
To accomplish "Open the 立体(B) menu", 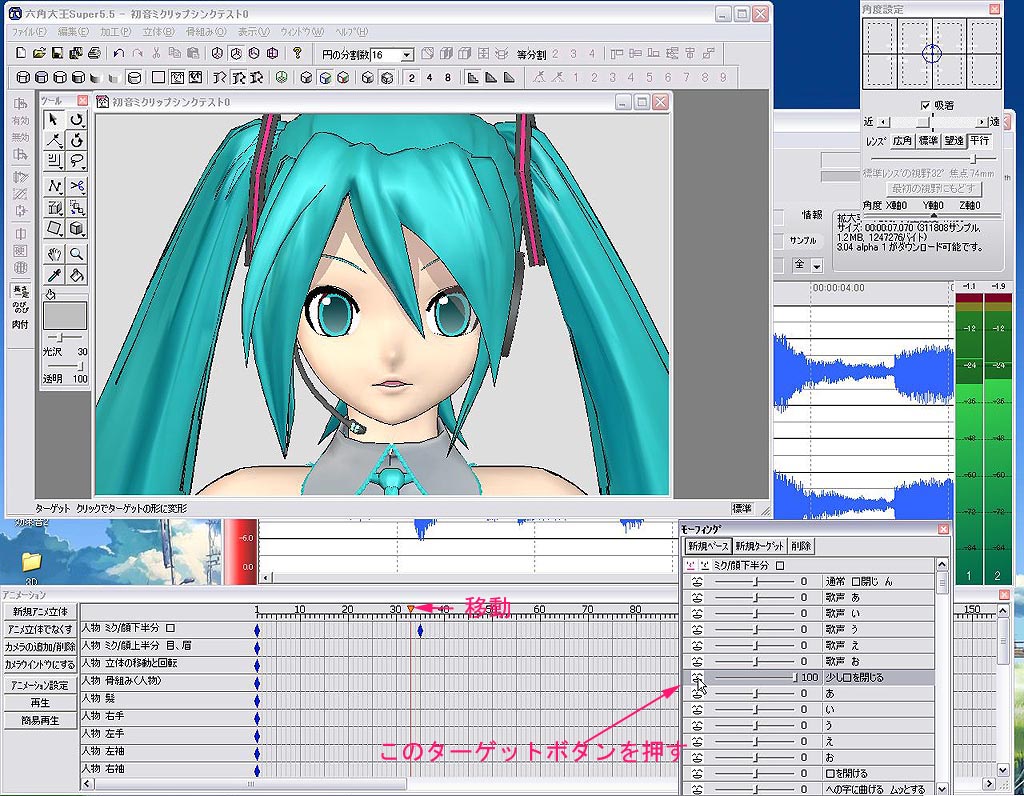I will (x=158, y=31).
